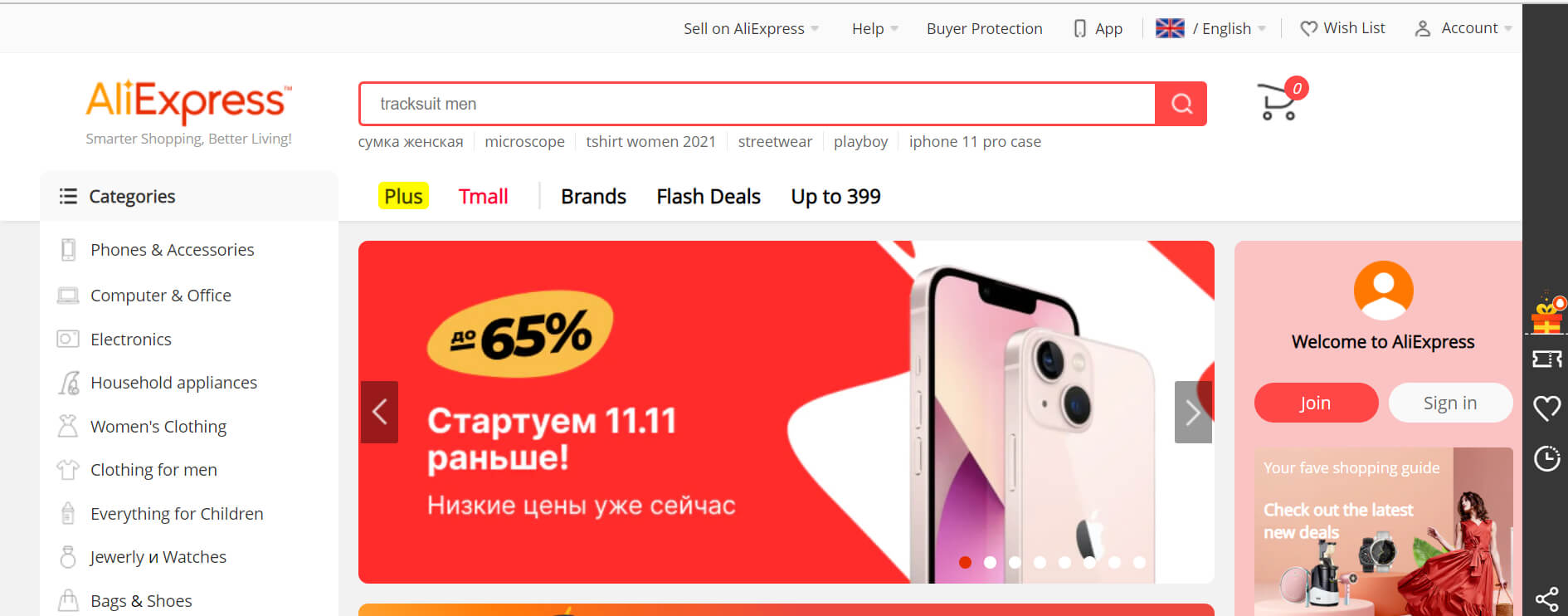Click the orange user avatar icon
The image size is (1568, 616).
[1383, 291]
